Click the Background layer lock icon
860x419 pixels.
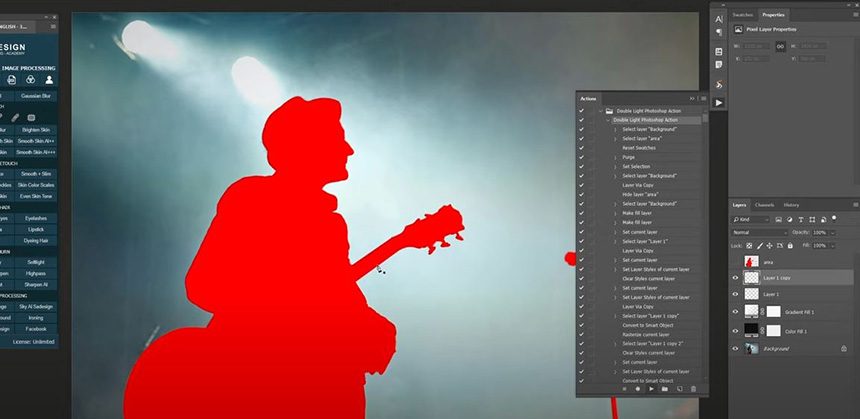coord(844,348)
